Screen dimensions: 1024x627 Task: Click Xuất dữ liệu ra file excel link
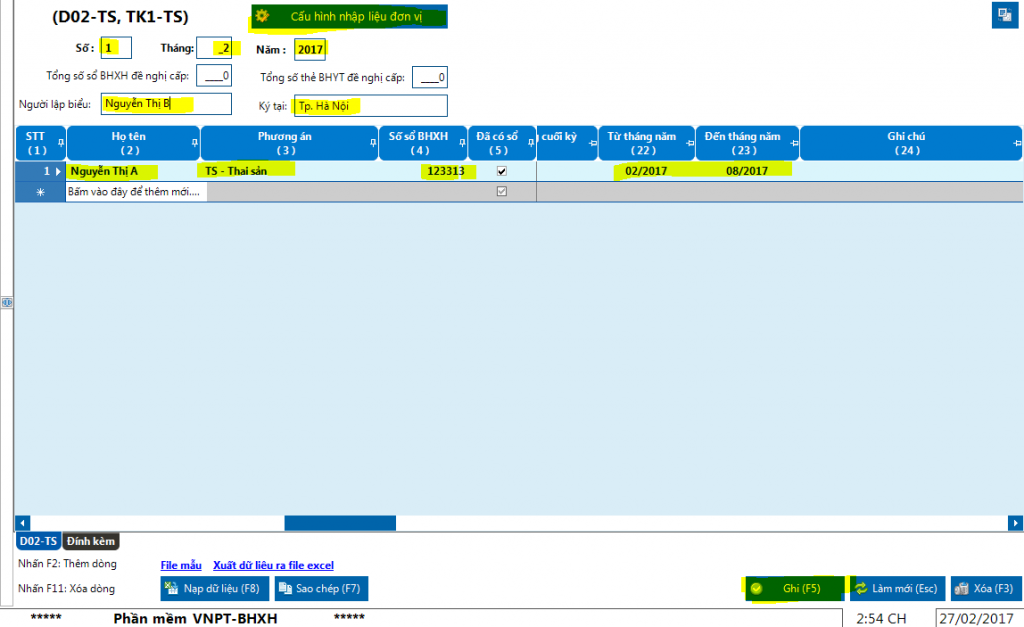(x=273, y=566)
